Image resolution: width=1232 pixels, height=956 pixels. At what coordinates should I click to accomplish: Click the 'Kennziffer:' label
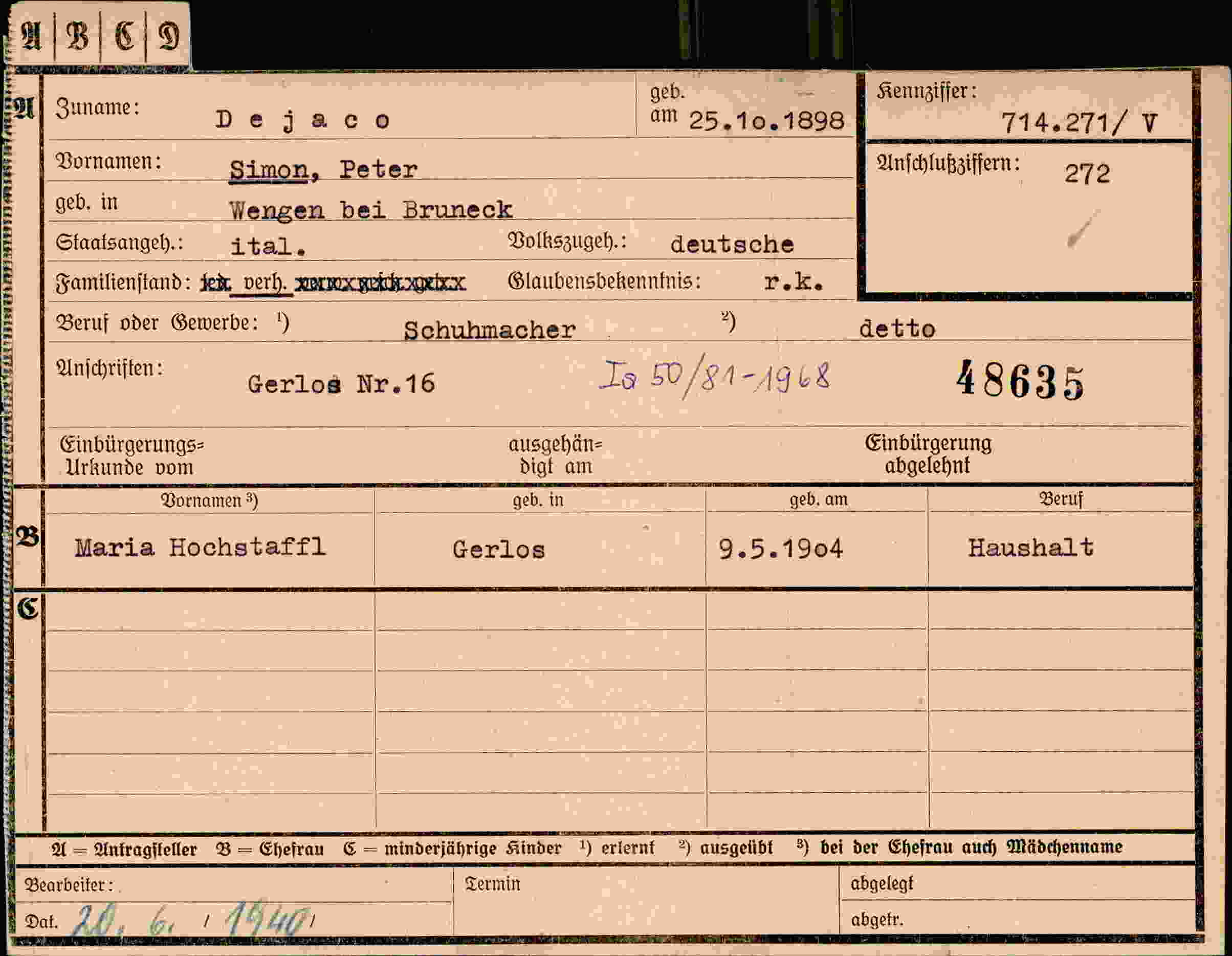[x=927, y=91]
